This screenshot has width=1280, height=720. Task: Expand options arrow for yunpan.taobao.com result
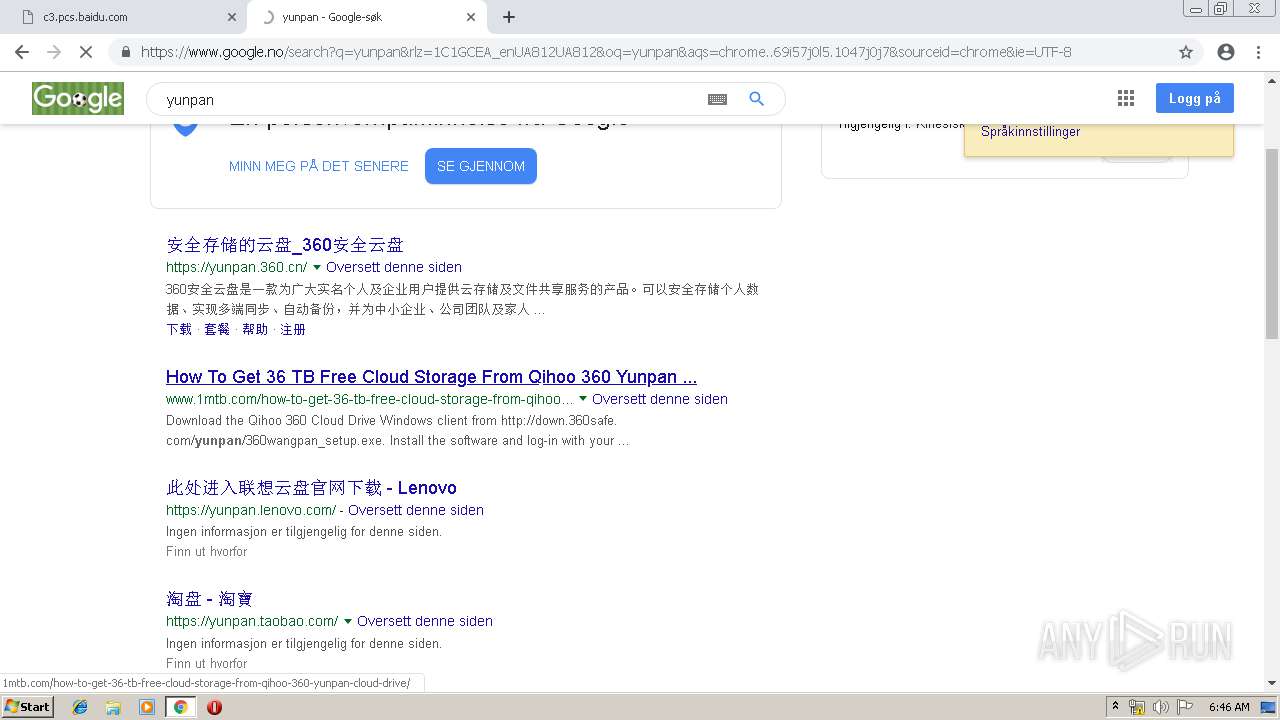tap(348, 621)
